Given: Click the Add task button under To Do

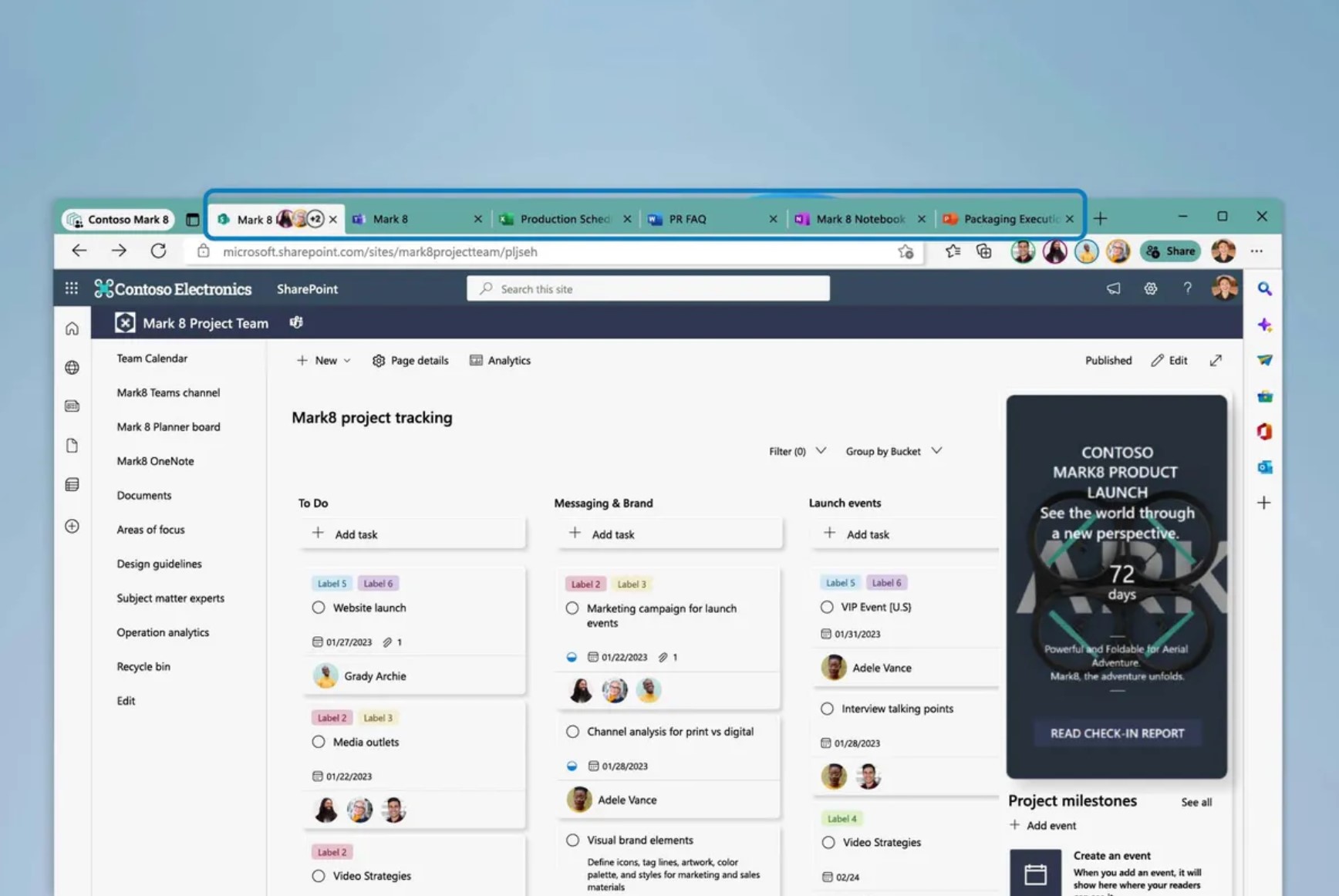Looking at the screenshot, I should [346, 534].
